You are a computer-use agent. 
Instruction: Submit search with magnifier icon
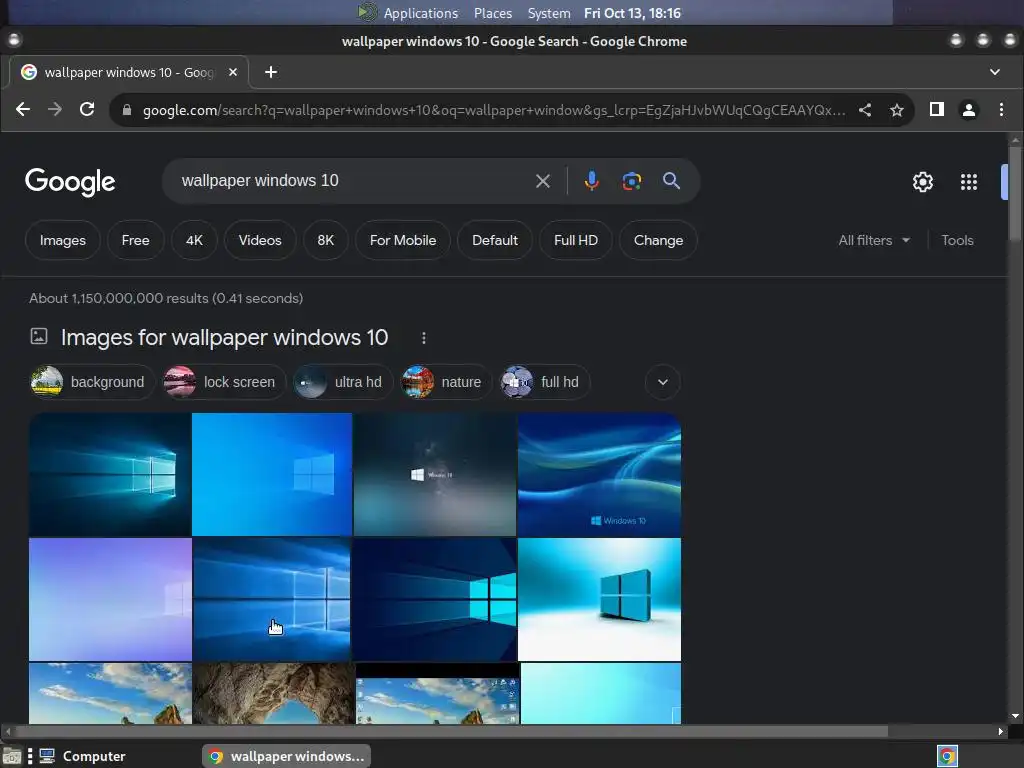coord(671,181)
